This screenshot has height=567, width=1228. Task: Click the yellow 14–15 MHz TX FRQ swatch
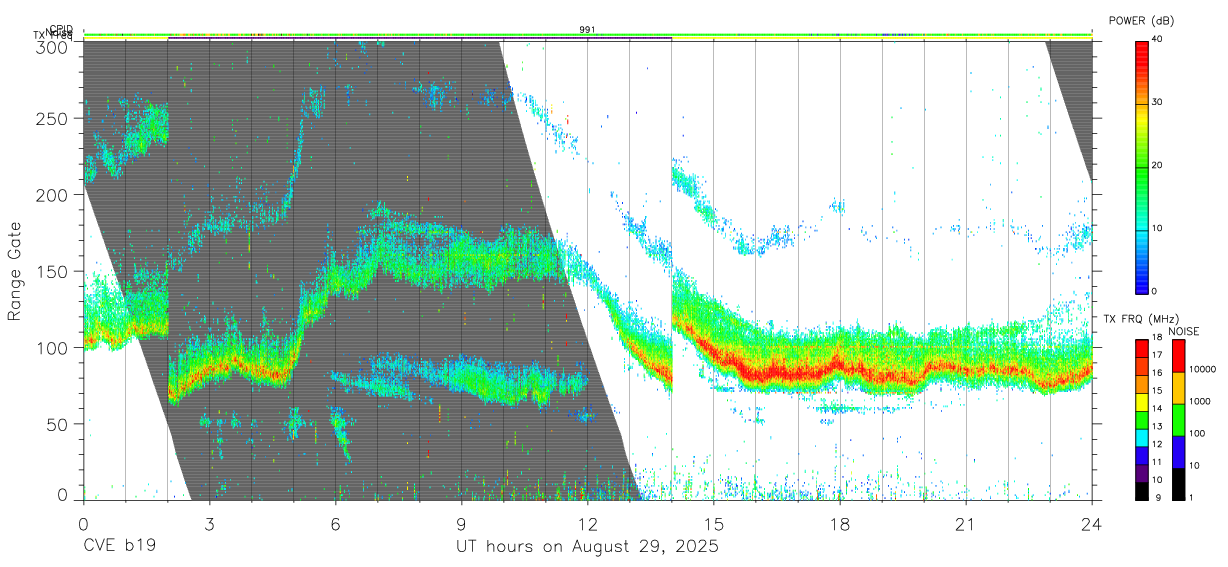point(1141,400)
